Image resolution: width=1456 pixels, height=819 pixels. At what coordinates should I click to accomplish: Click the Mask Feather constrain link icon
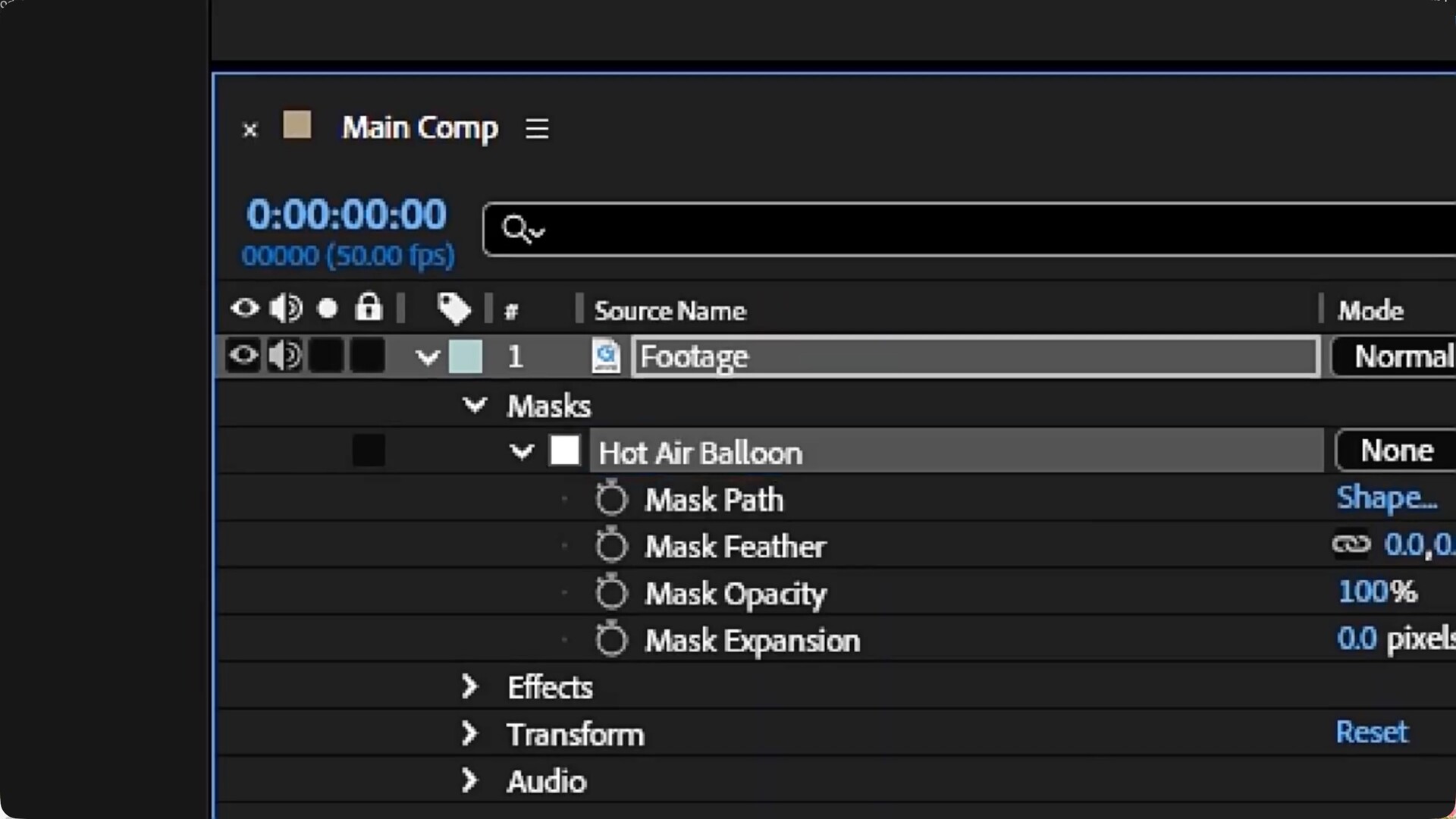pyautogui.click(x=1351, y=544)
